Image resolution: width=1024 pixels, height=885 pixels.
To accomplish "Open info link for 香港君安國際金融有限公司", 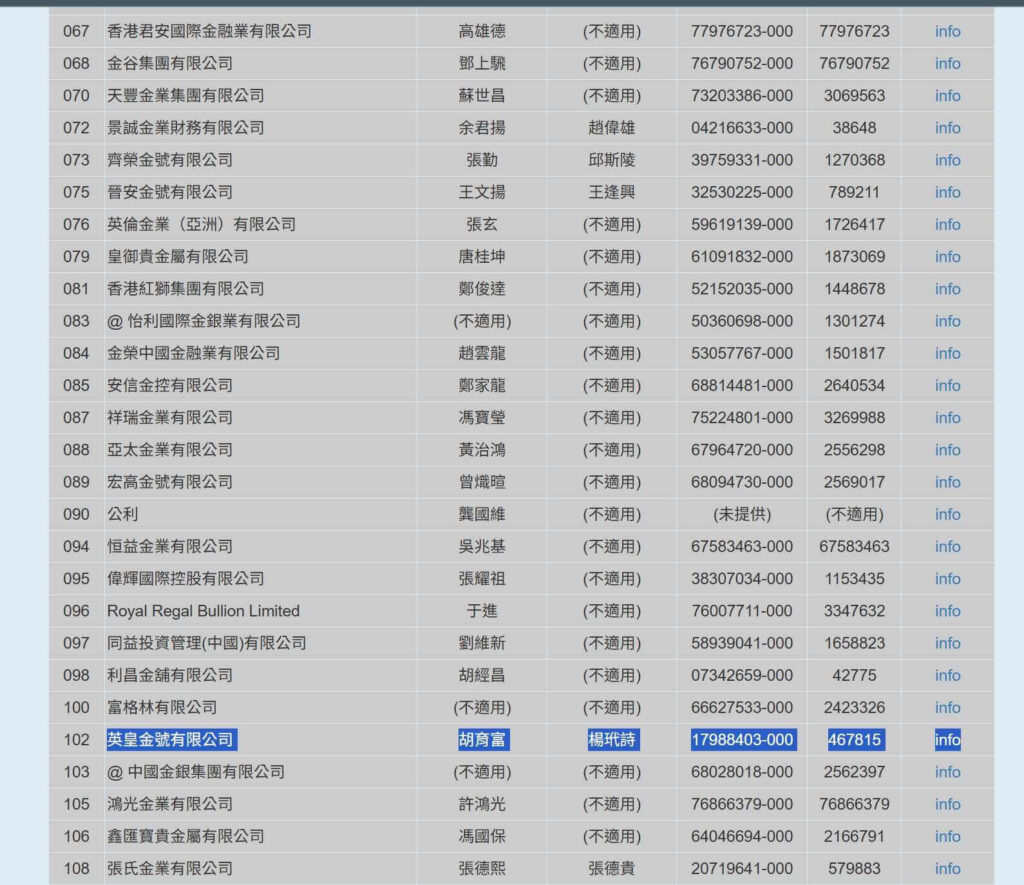I will pos(947,31).
